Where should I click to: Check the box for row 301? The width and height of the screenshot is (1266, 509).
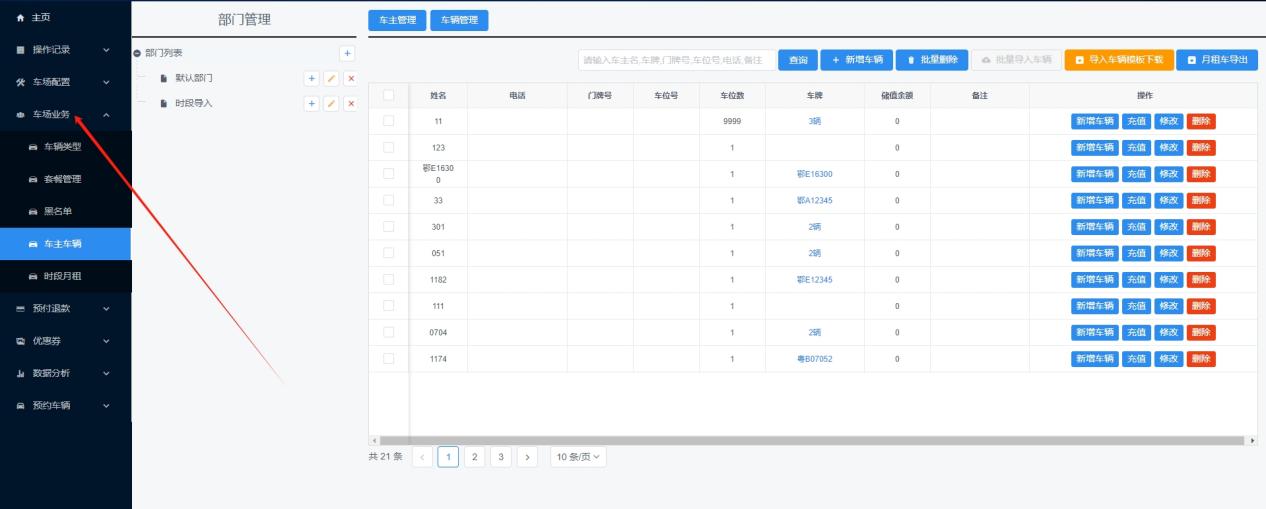(388, 226)
